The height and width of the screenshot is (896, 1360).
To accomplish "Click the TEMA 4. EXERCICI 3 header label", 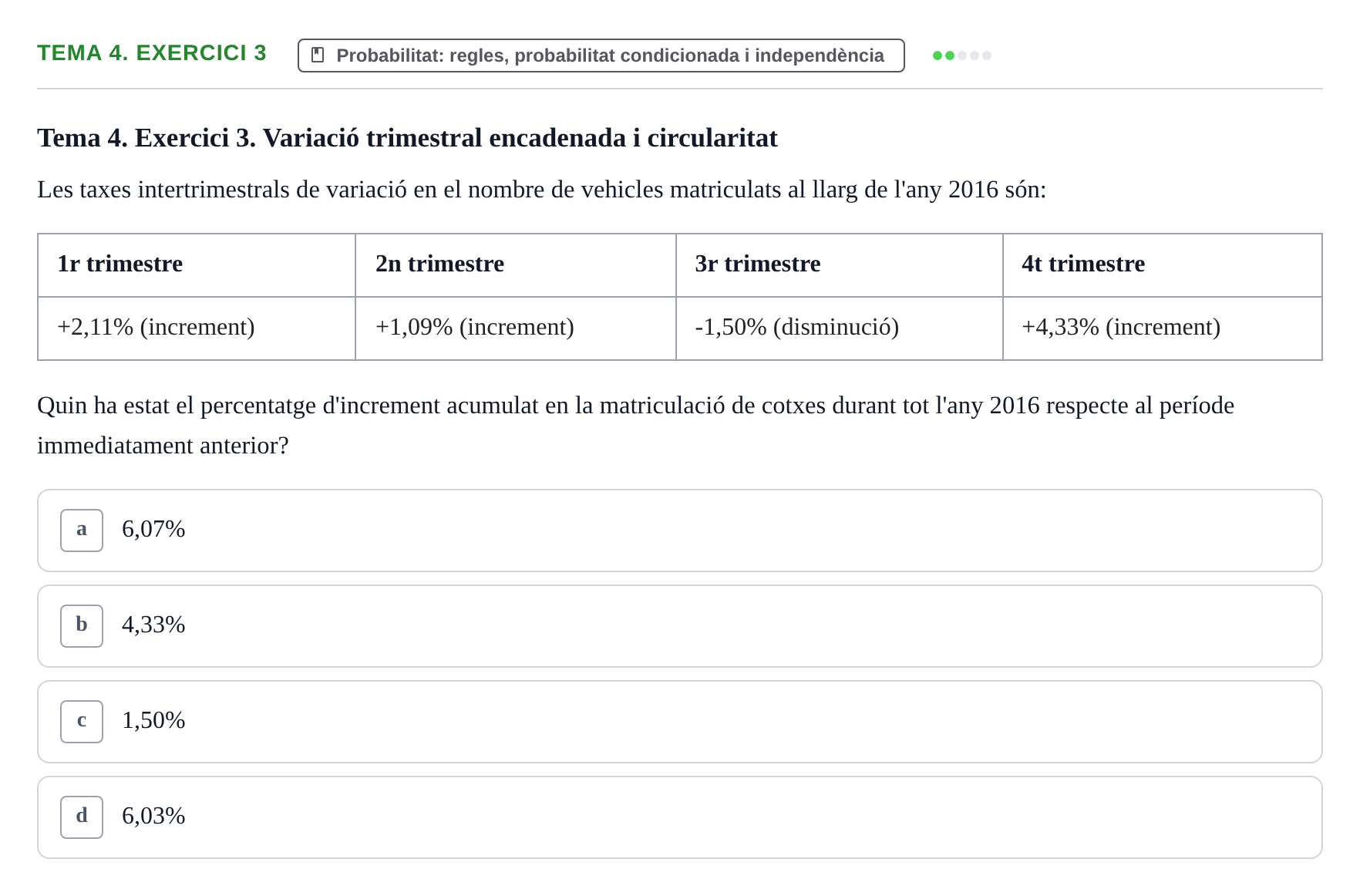I will (x=152, y=53).
